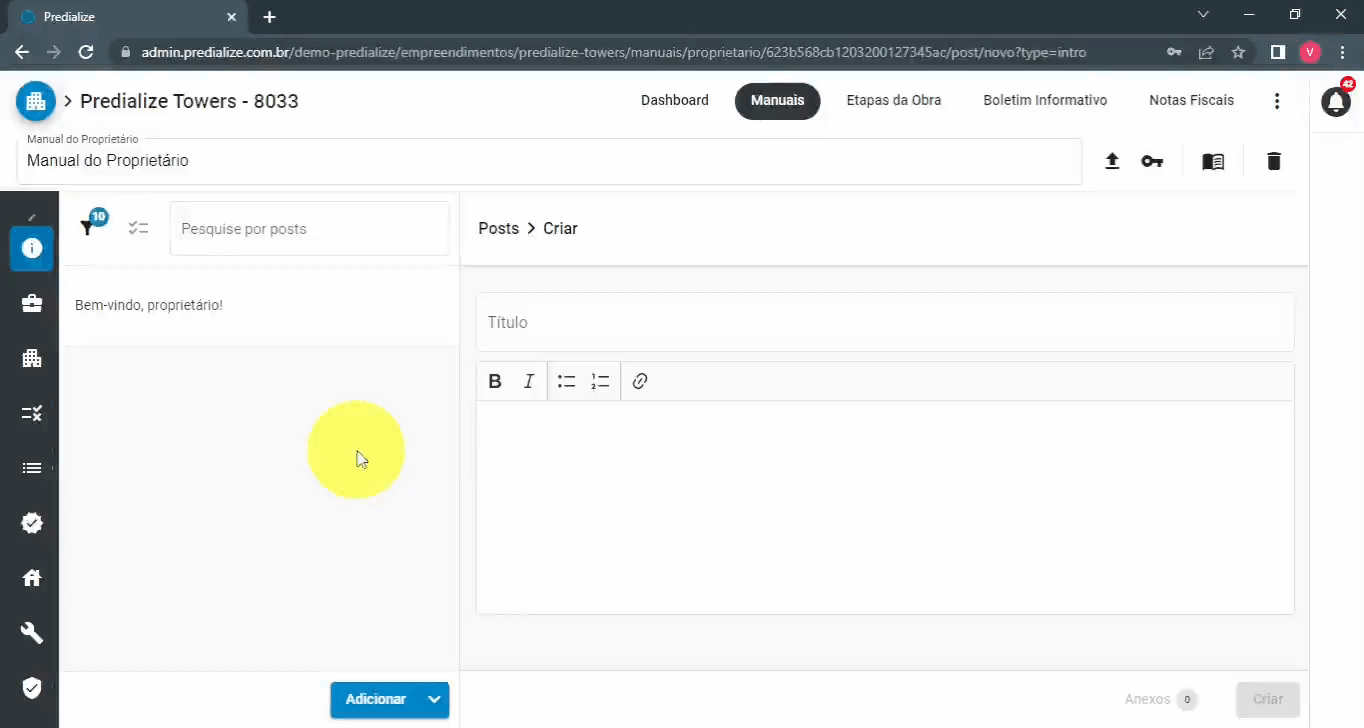Viewport: 1364px width, 728px height.
Task: Click the upload arrow icon
Action: pos(1111,161)
